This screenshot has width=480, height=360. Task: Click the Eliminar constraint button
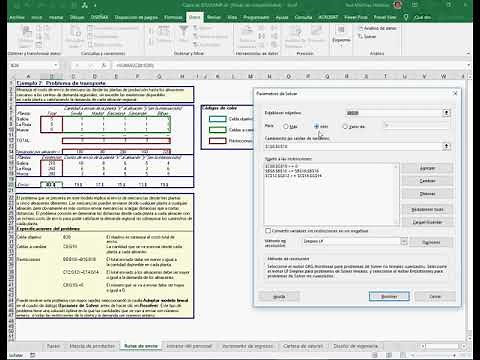point(427,194)
